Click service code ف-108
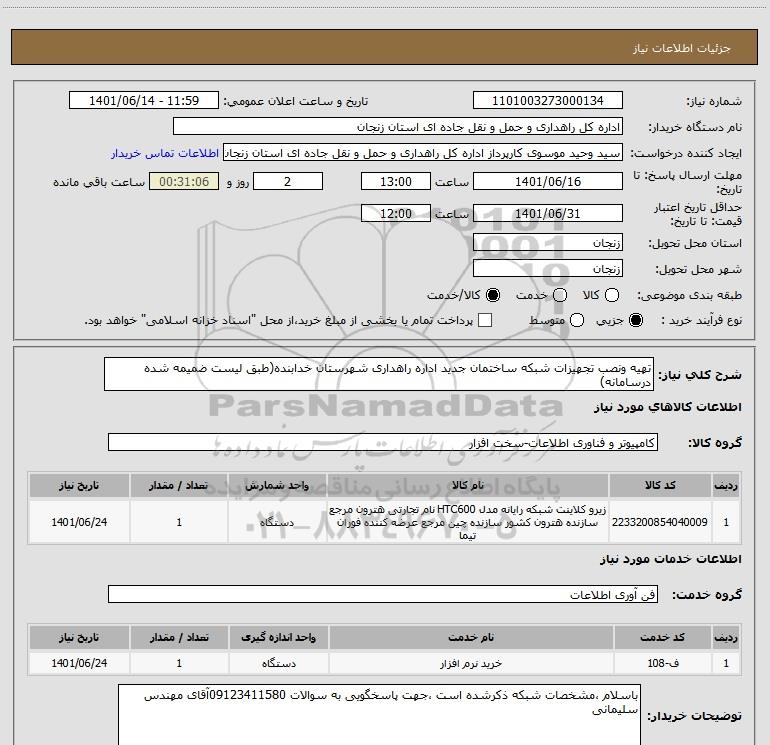770x745 pixels. point(662,663)
